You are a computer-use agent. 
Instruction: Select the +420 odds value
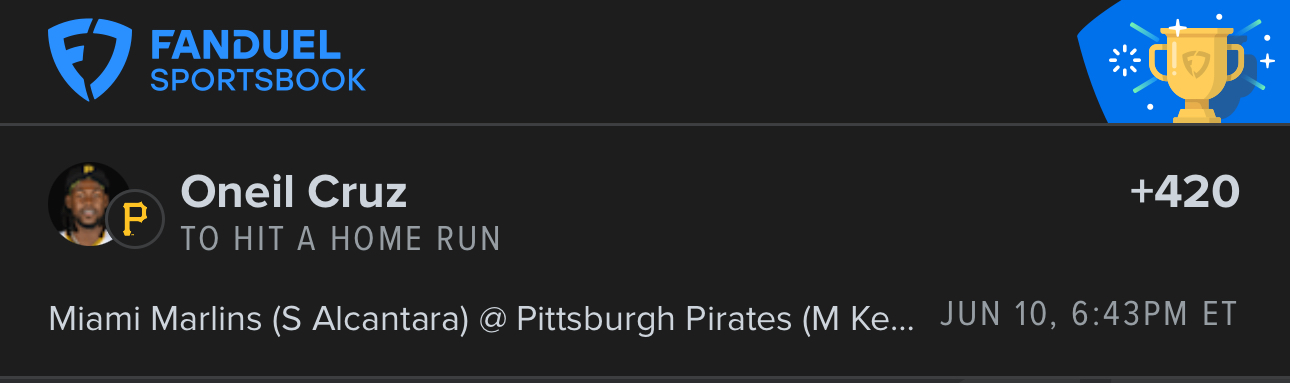[x=1185, y=191]
